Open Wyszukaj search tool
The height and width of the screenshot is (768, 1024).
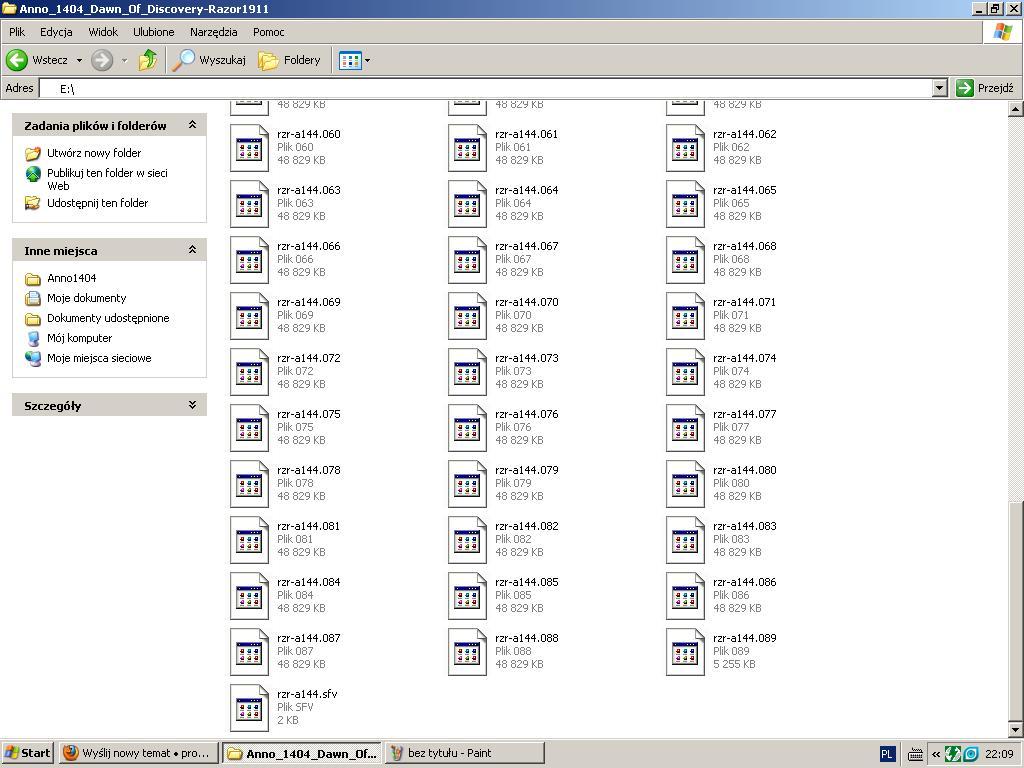209,60
